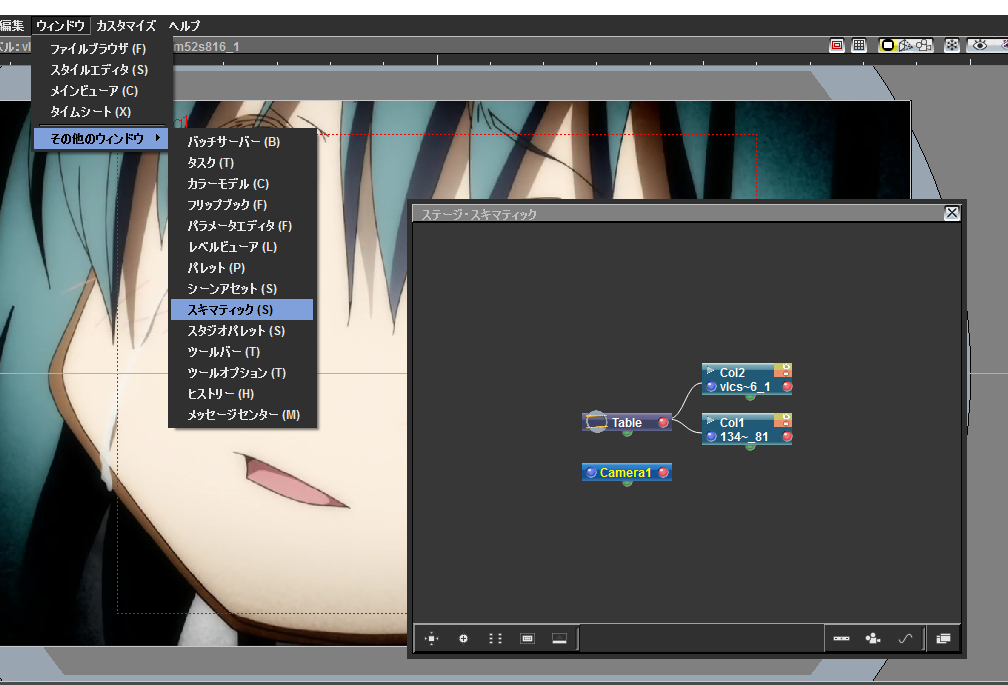Select ツールオプション (T) from submenu

point(242,373)
